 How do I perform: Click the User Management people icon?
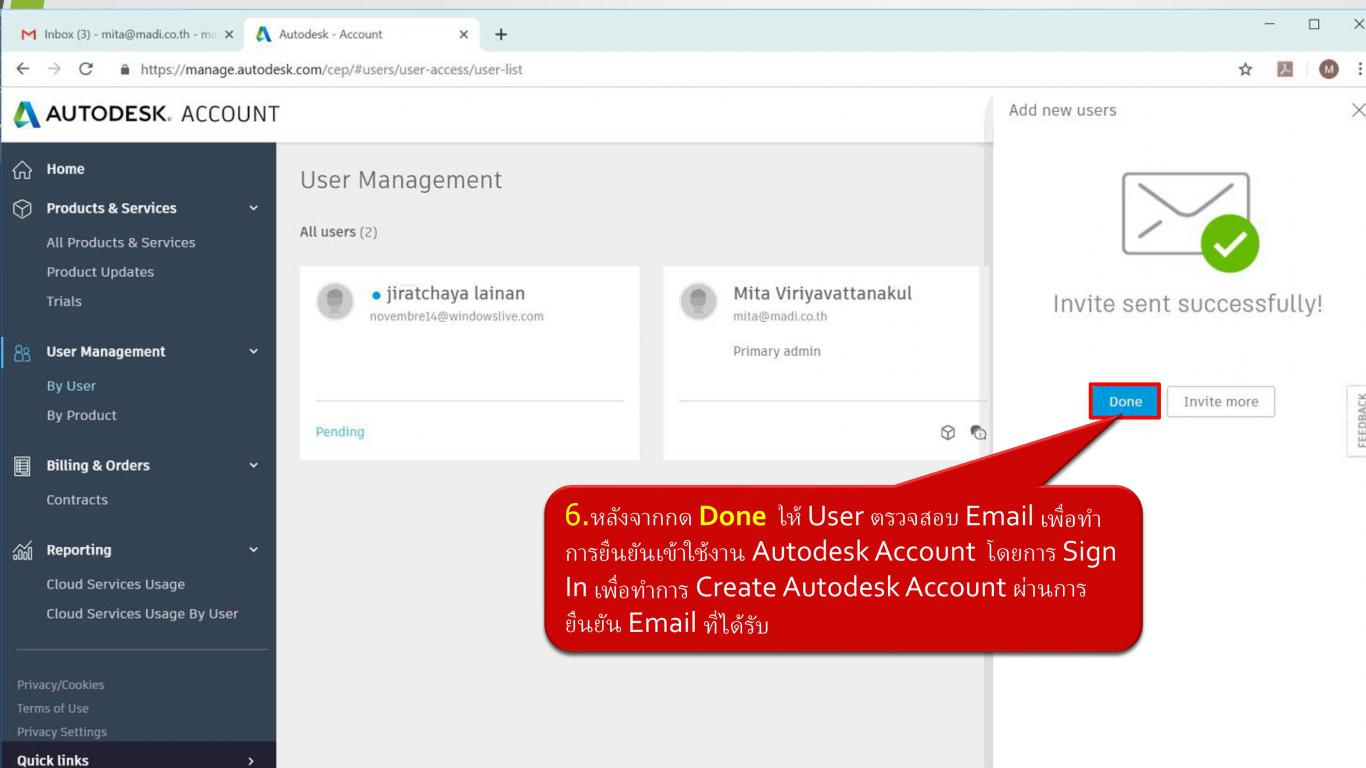(22, 352)
